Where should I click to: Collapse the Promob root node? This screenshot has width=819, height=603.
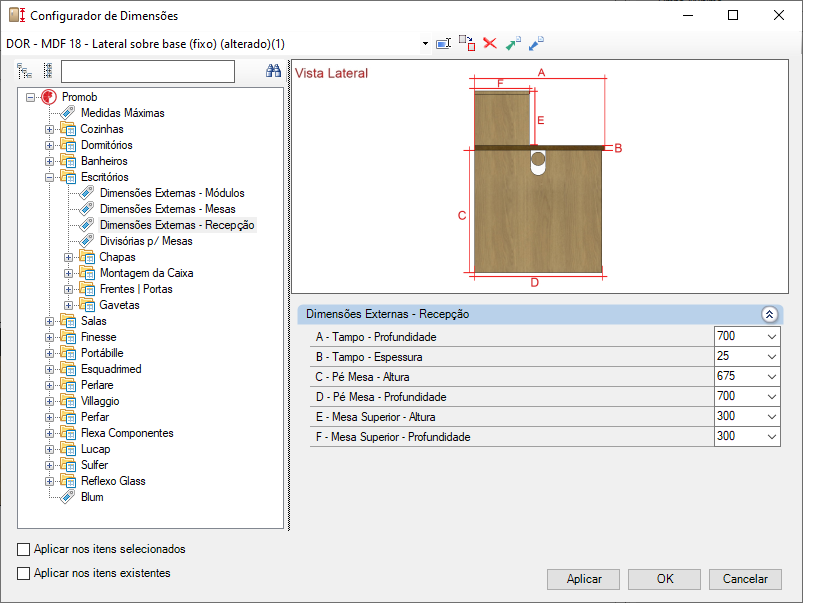[x=31, y=97]
